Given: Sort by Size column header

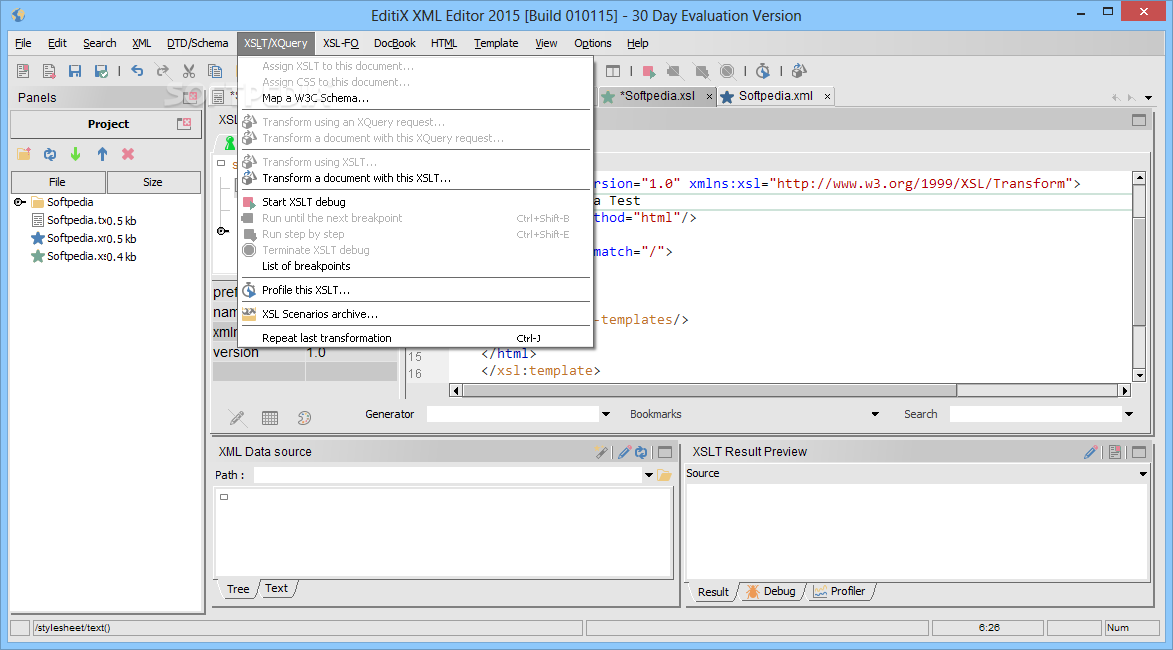Looking at the screenshot, I should (x=153, y=182).
